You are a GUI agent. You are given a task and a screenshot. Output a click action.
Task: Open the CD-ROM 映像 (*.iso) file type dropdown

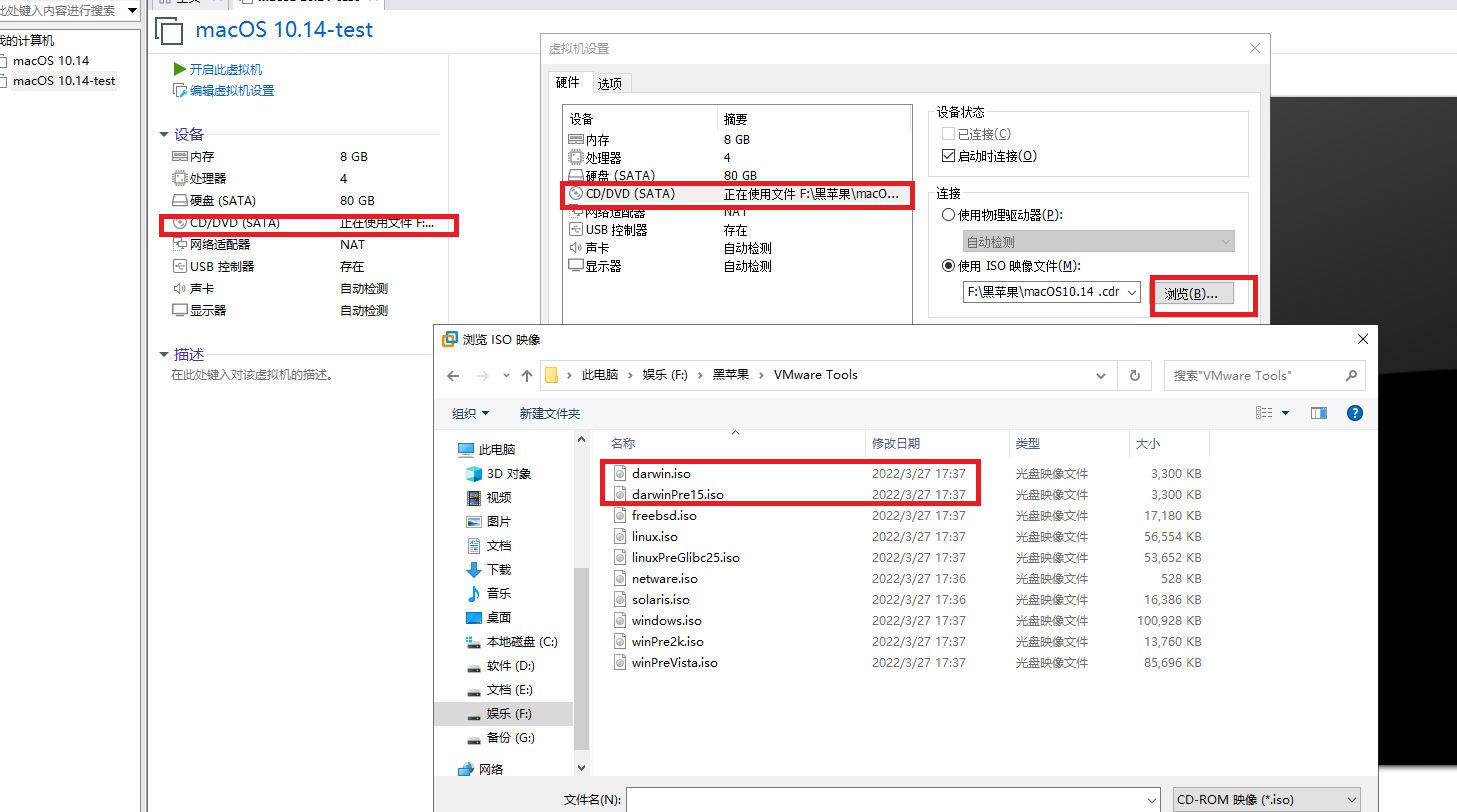(x=1266, y=799)
